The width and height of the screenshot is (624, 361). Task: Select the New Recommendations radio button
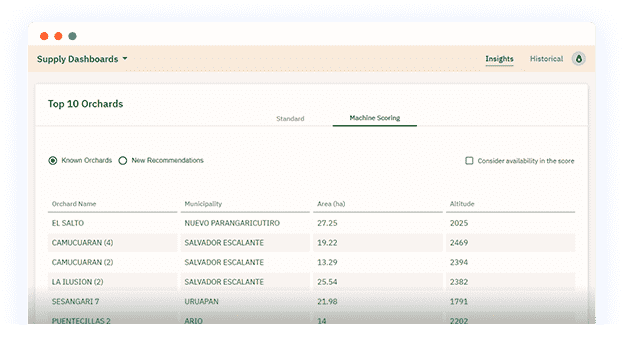click(x=123, y=160)
